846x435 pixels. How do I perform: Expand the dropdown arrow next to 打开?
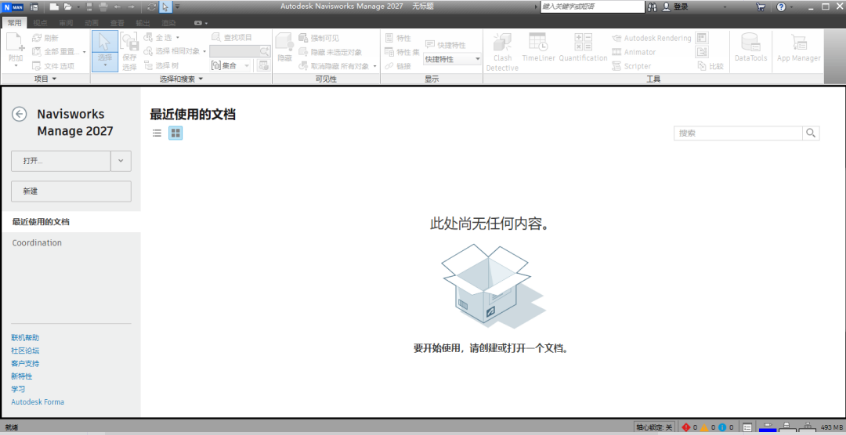click(121, 160)
